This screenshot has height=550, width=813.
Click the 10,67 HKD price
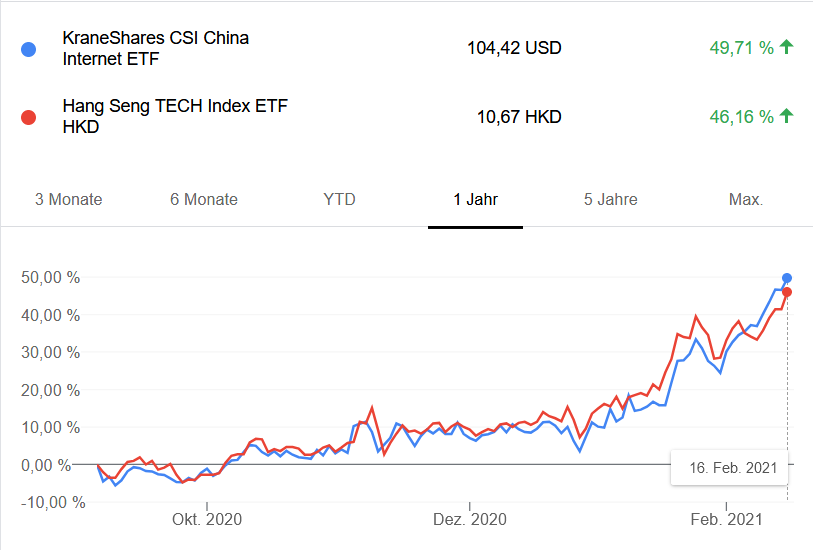[519, 117]
